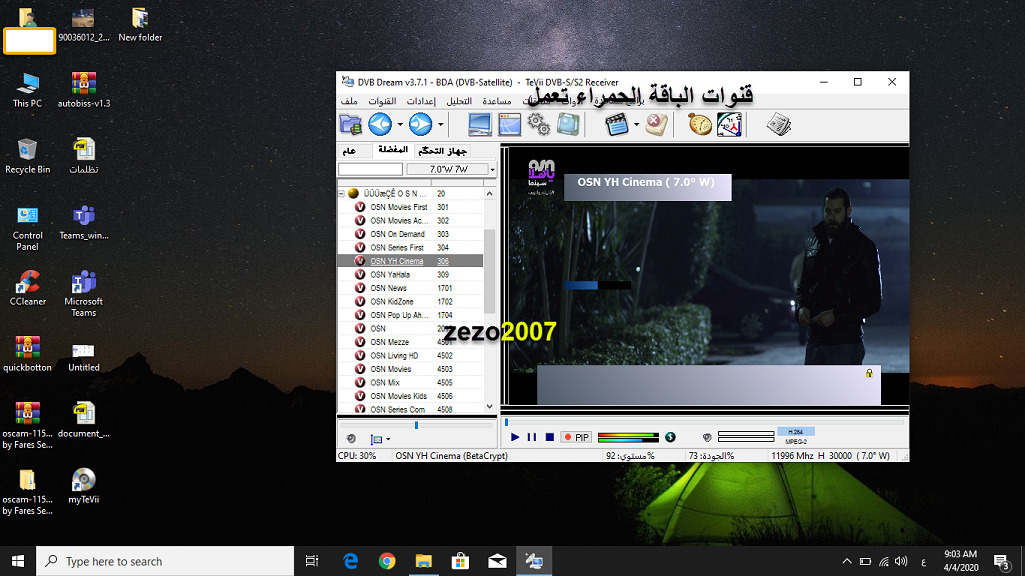Image resolution: width=1025 pixels, height=576 pixels.
Task: Open the channel list folder icon in toolbar
Action: [350, 124]
